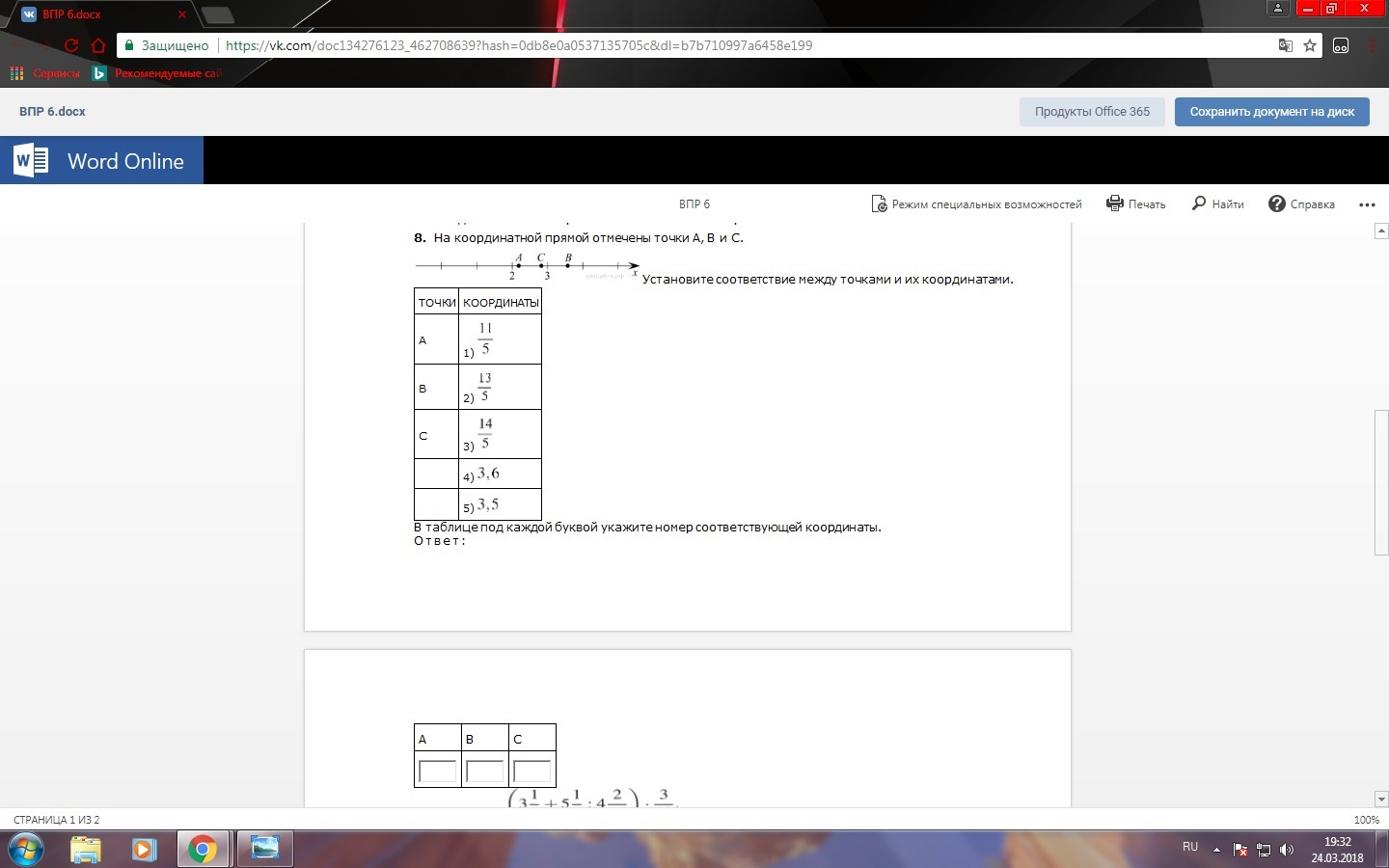1389x868 pixels.
Task: Open File Explorer from the taskbar
Action: pyautogui.click(x=86, y=850)
